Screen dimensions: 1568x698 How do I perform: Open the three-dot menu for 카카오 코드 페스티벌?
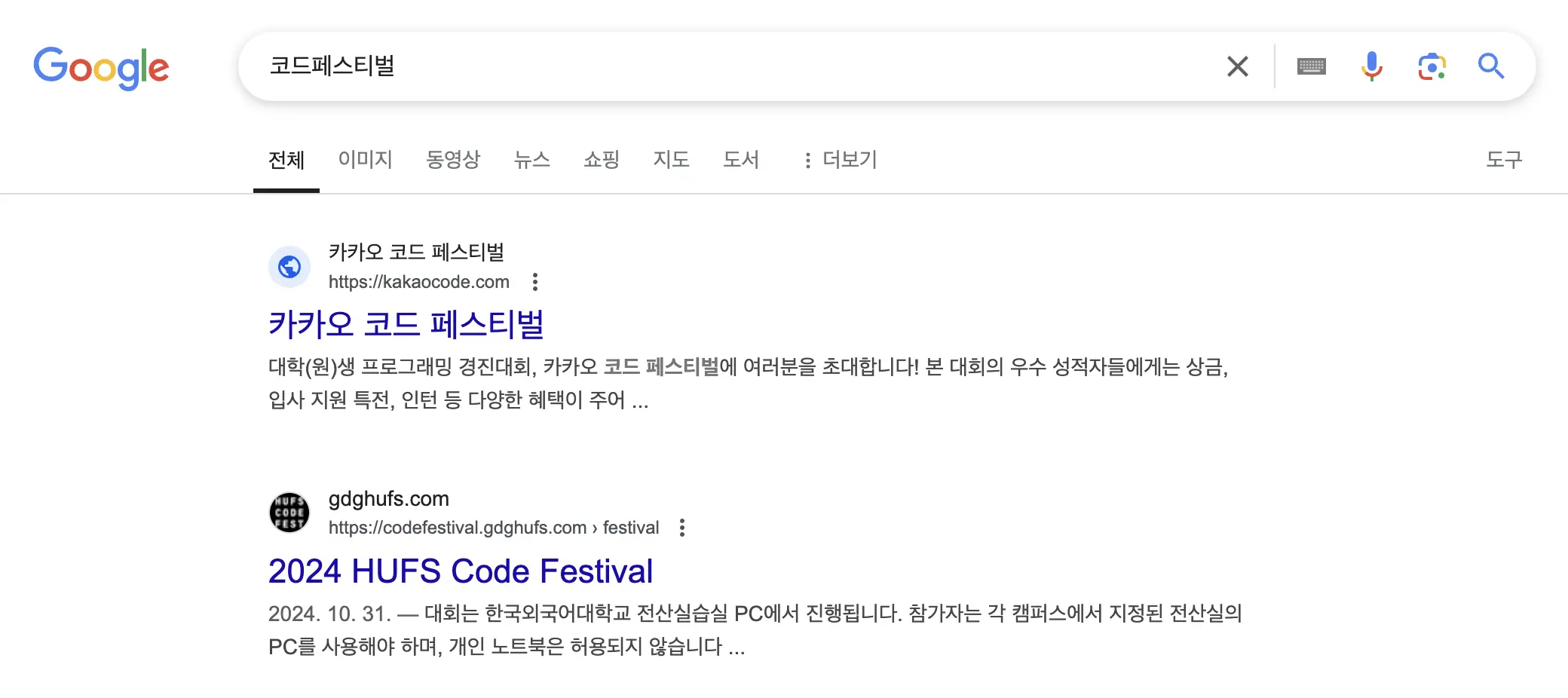(536, 281)
